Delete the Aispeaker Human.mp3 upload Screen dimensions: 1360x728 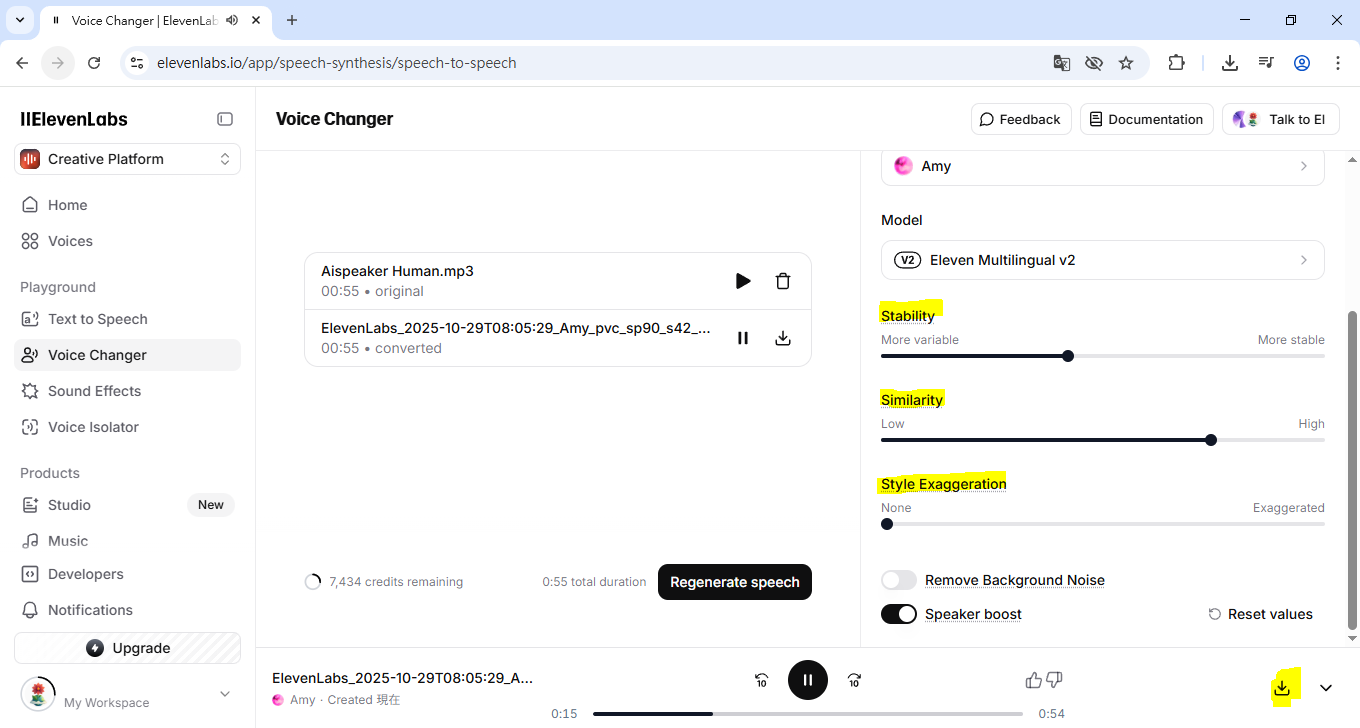tap(783, 281)
